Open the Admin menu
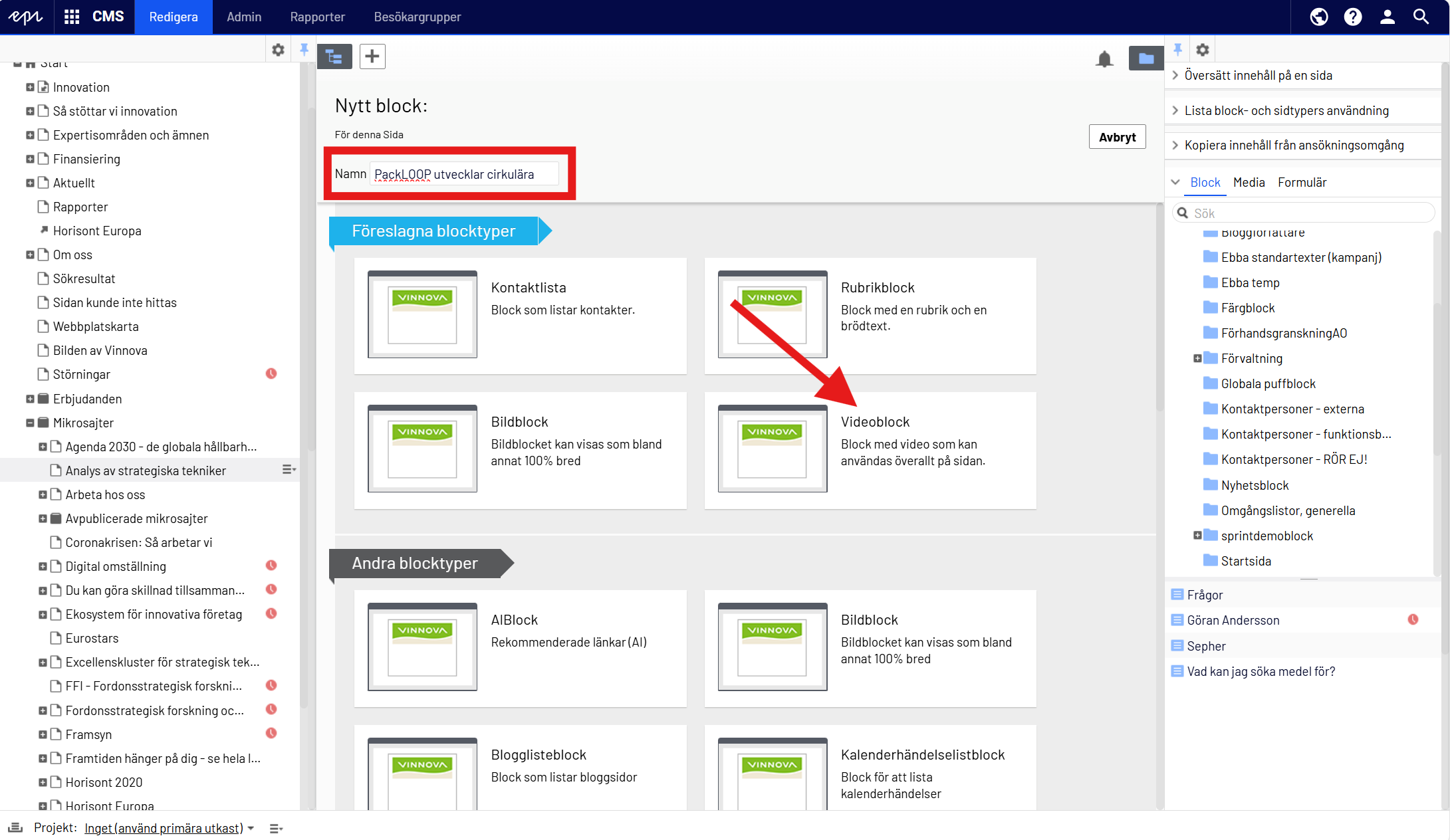Viewport: 1450px width, 840px height. point(243,17)
